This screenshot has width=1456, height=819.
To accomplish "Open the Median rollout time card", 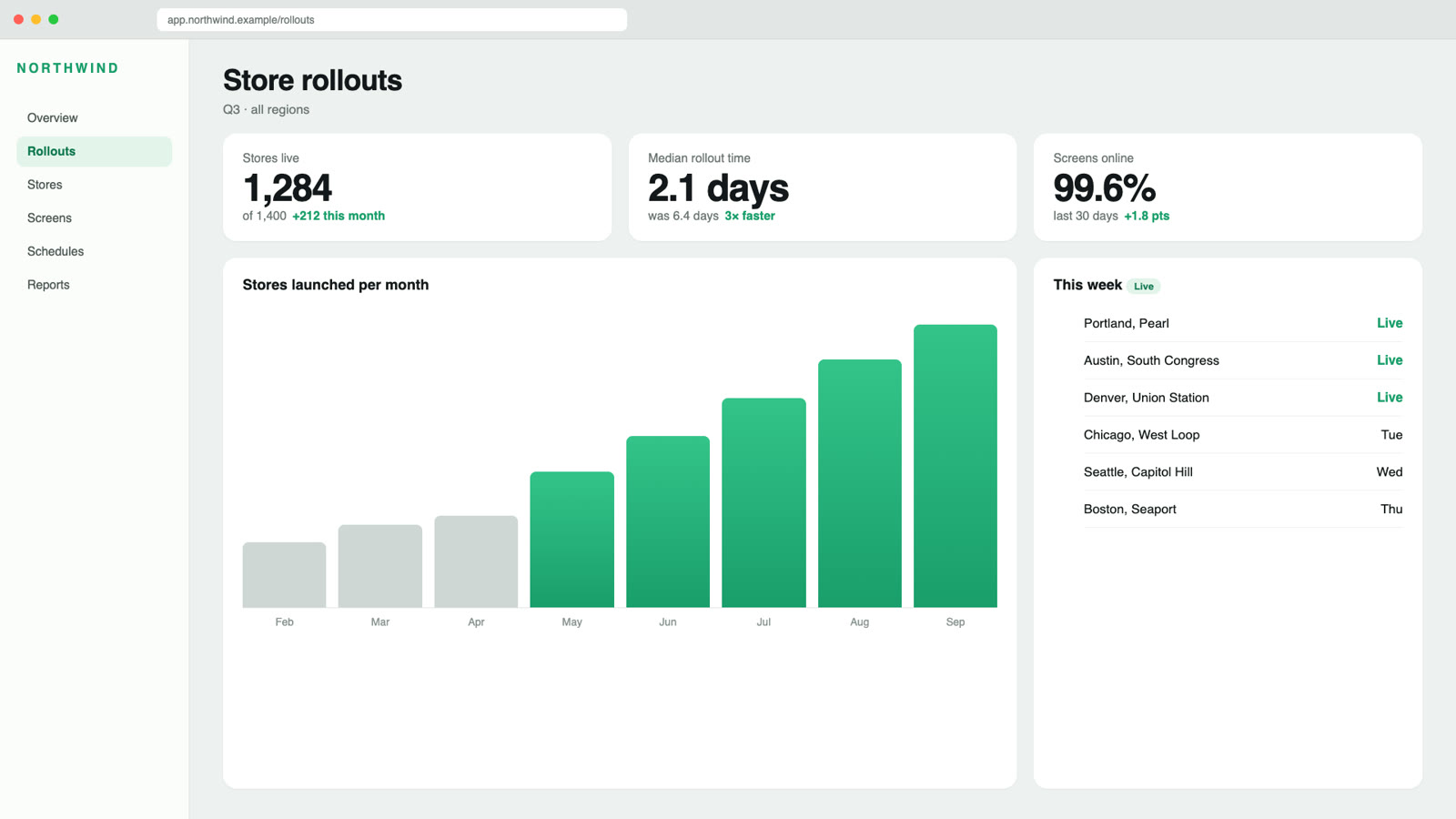I will point(823,187).
